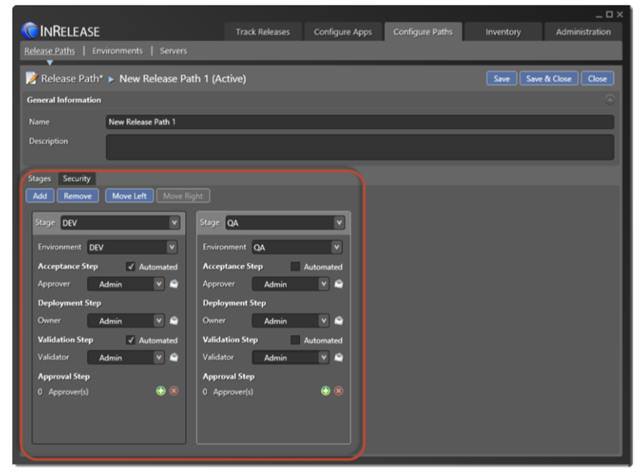Click the email icon beside QA Owner

339,321
